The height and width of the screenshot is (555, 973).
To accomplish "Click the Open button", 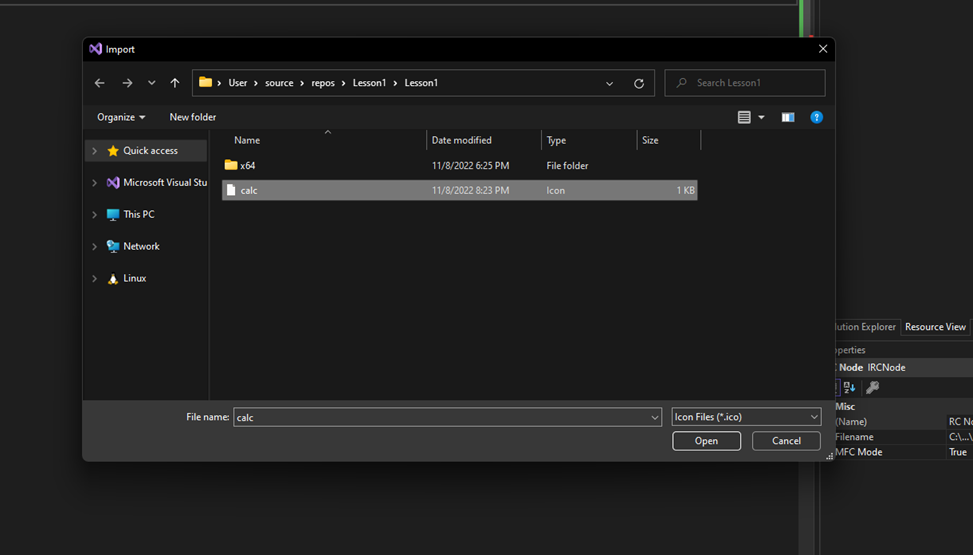I will (706, 441).
